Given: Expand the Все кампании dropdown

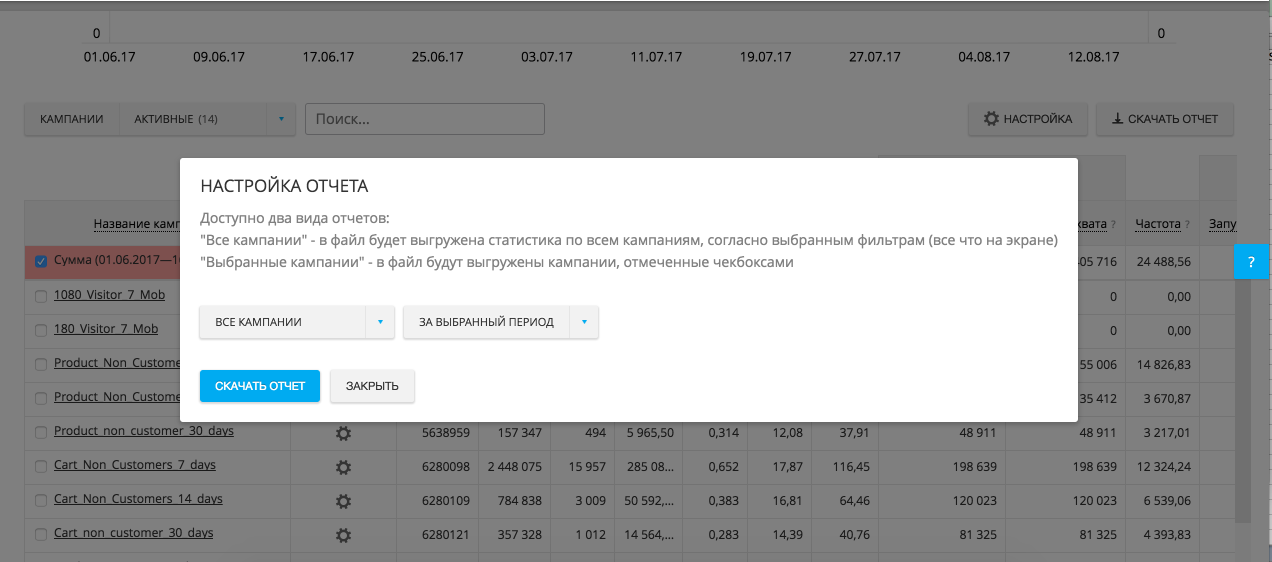Looking at the screenshot, I should [x=296, y=322].
